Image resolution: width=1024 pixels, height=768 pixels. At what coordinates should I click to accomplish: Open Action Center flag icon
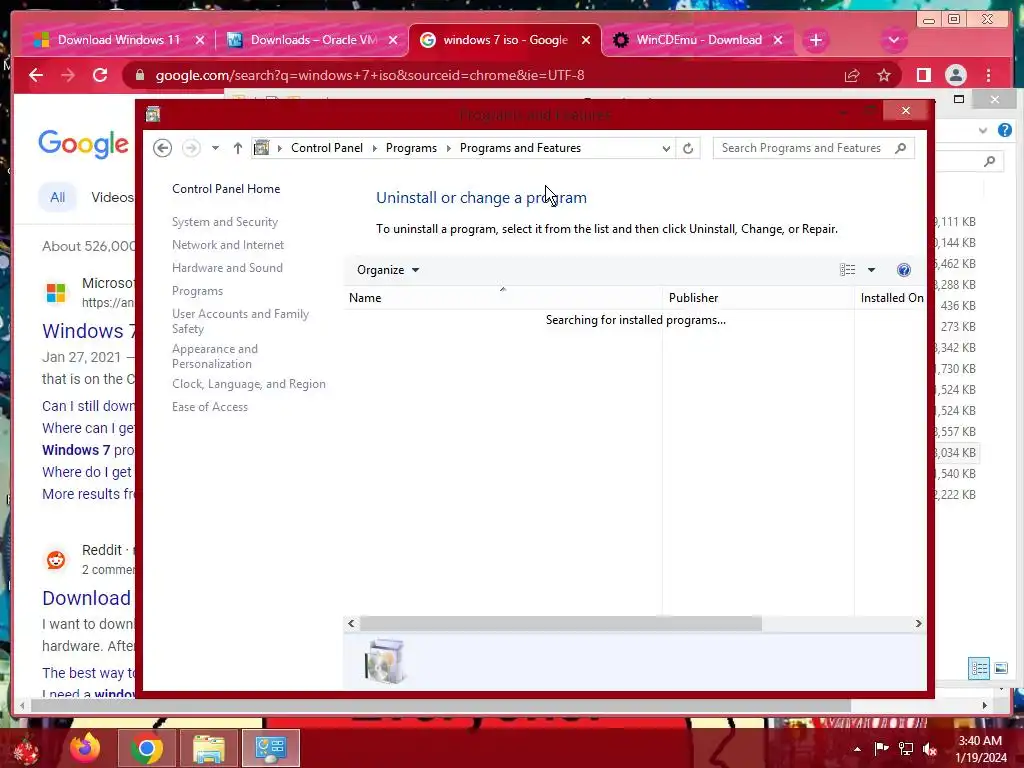881,749
